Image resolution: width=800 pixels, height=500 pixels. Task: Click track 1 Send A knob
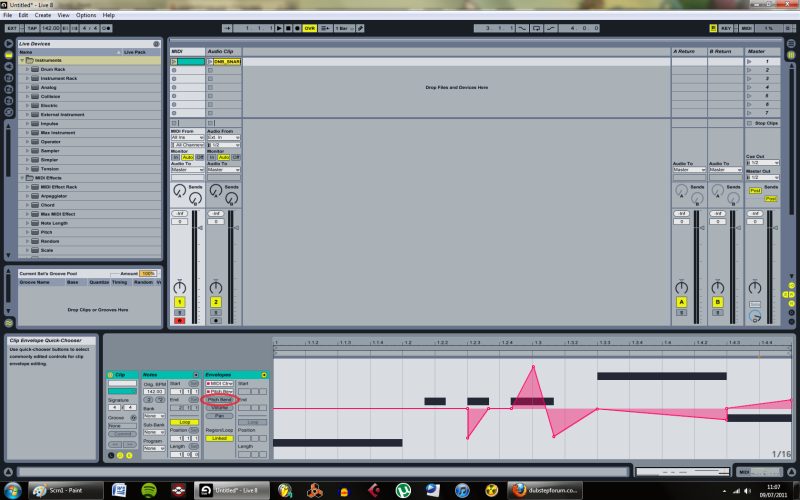click(x=179, y=191)
